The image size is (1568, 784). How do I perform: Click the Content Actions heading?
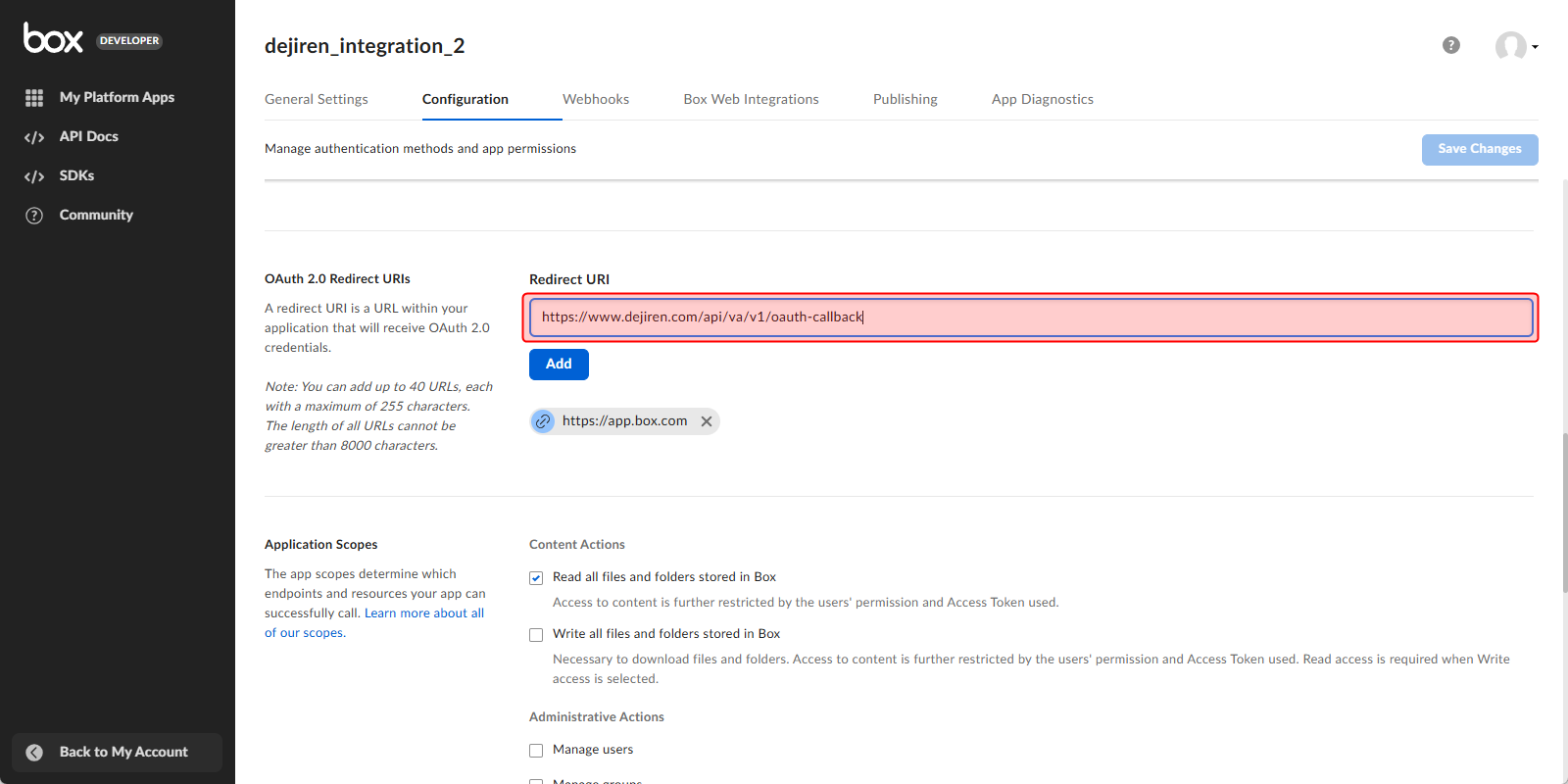(x=577, y=545)
